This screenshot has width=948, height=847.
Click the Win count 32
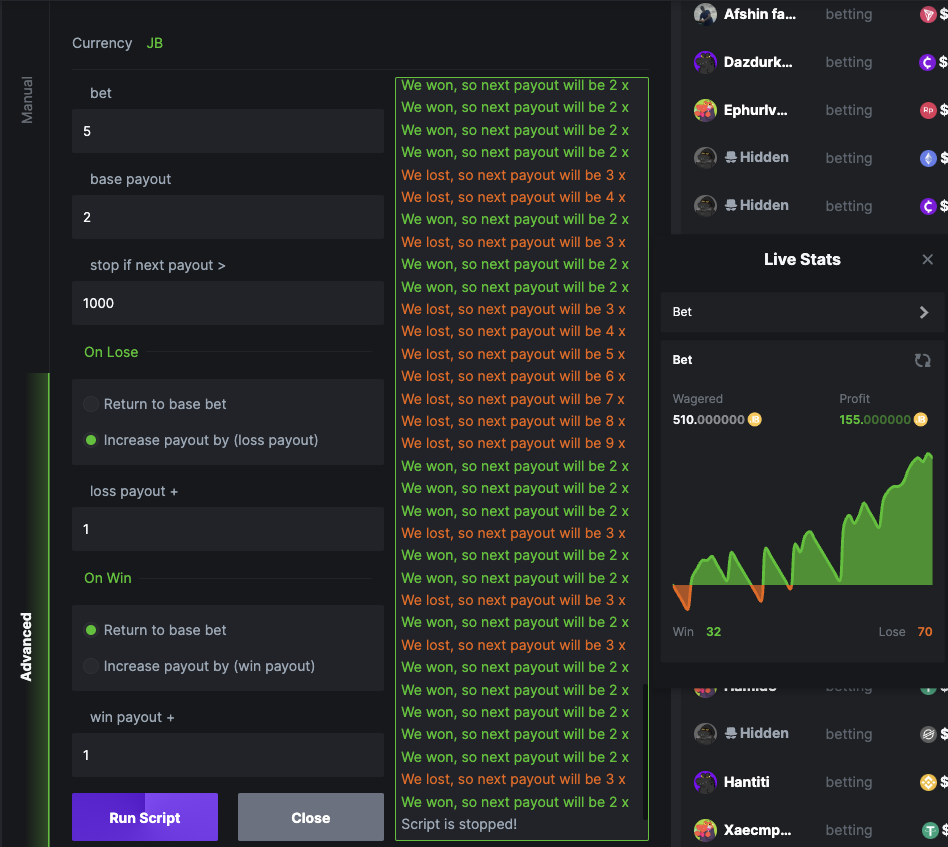(713, 632)
